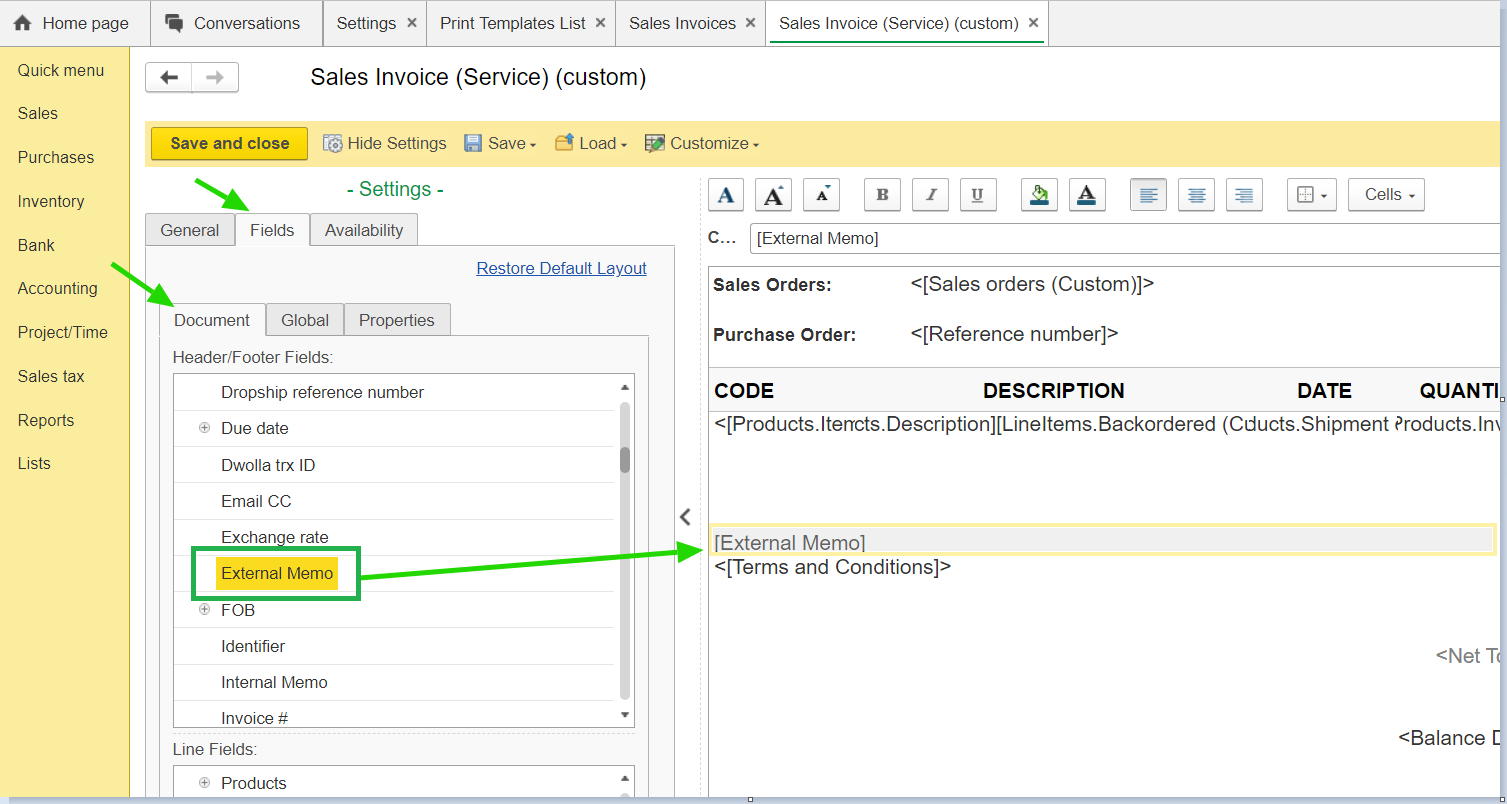
Task: Switch to the Availability settings tab
Action: coord(364,230)
